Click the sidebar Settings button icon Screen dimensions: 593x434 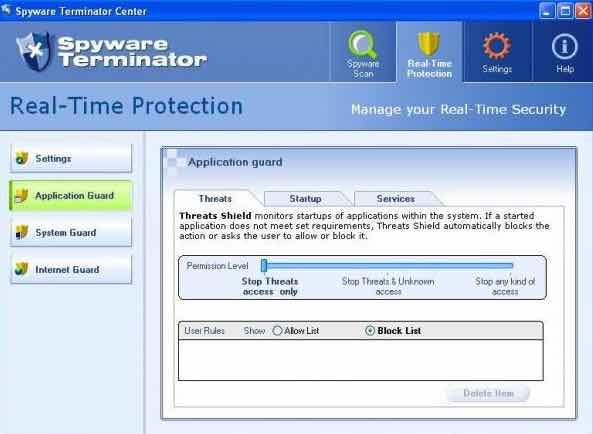tap(22, 158)
